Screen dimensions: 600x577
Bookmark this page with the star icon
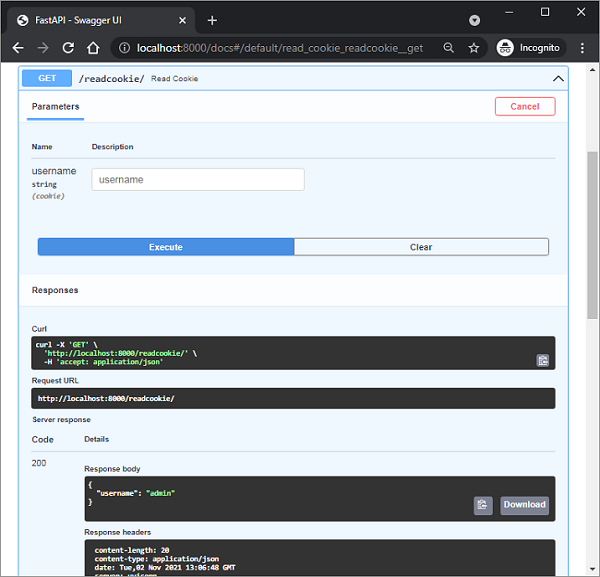[x=474, y=47]
